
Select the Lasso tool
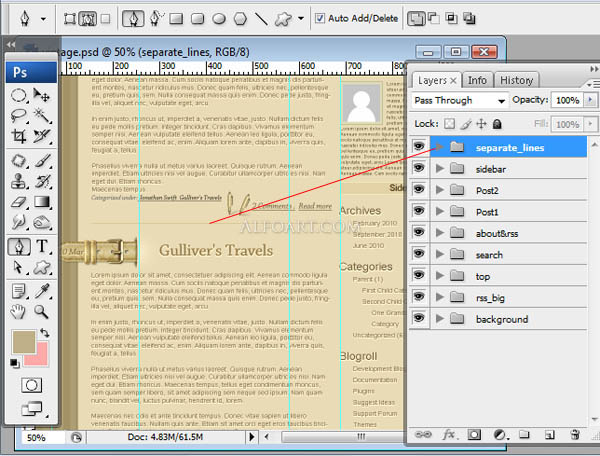coord(18,116)
